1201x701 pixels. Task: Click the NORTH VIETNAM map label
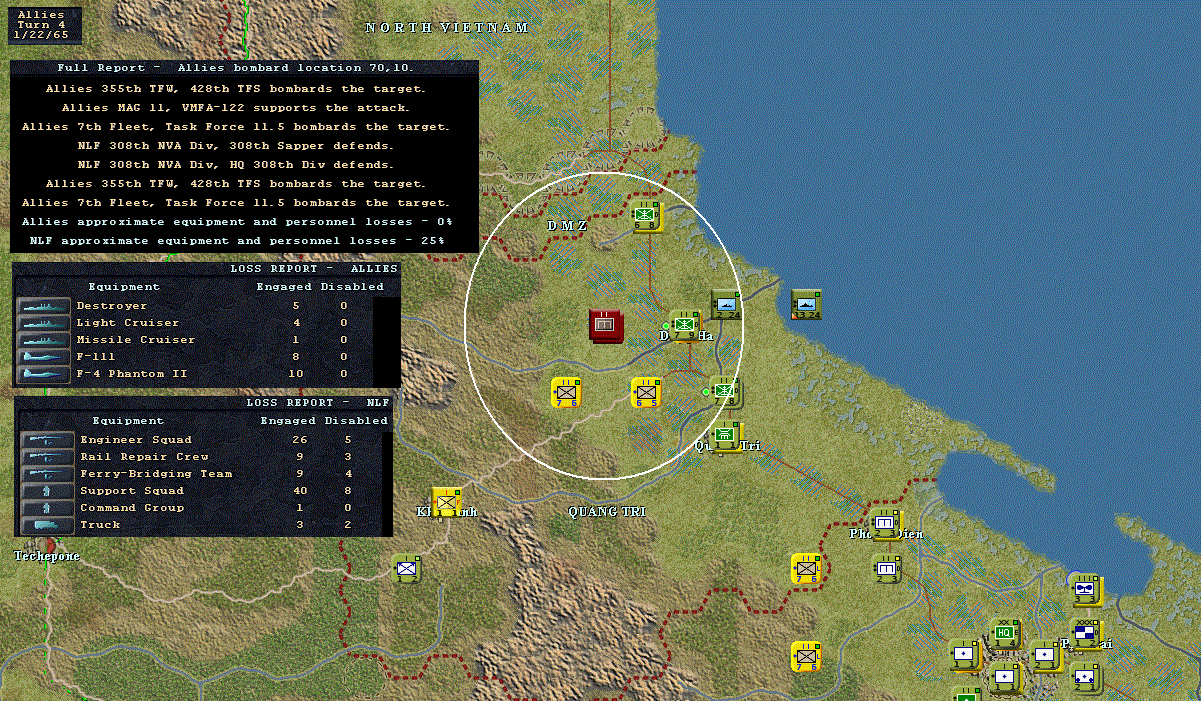pos(447,28)
